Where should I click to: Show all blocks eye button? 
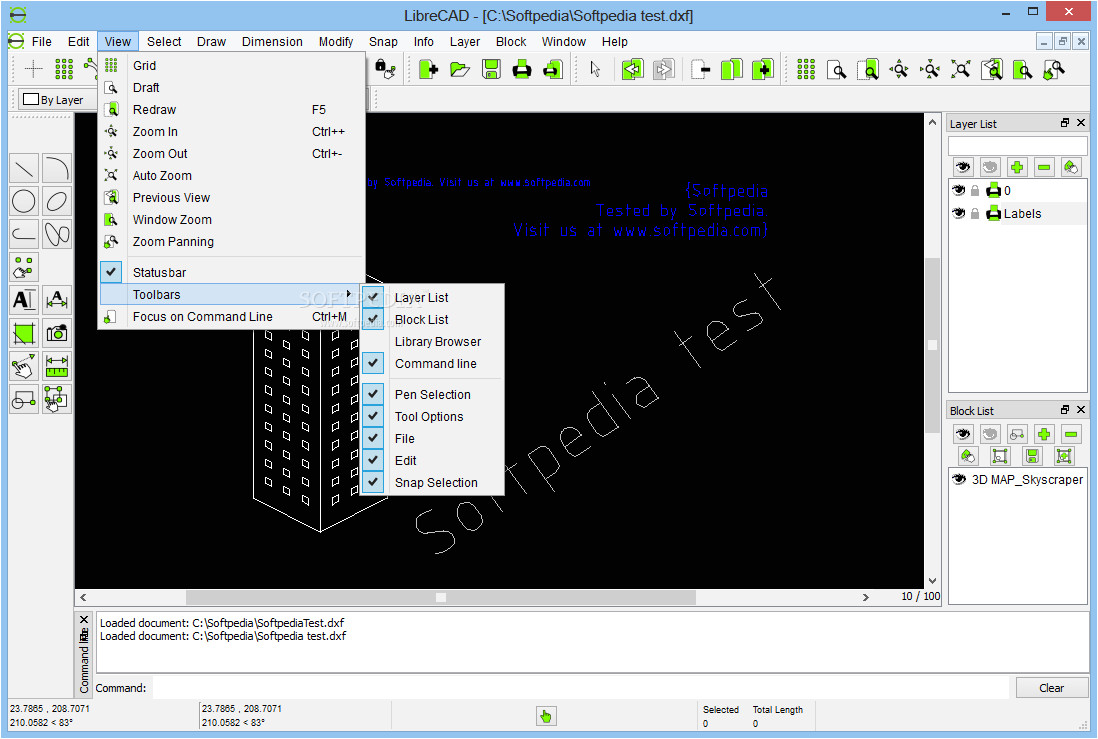962,434
